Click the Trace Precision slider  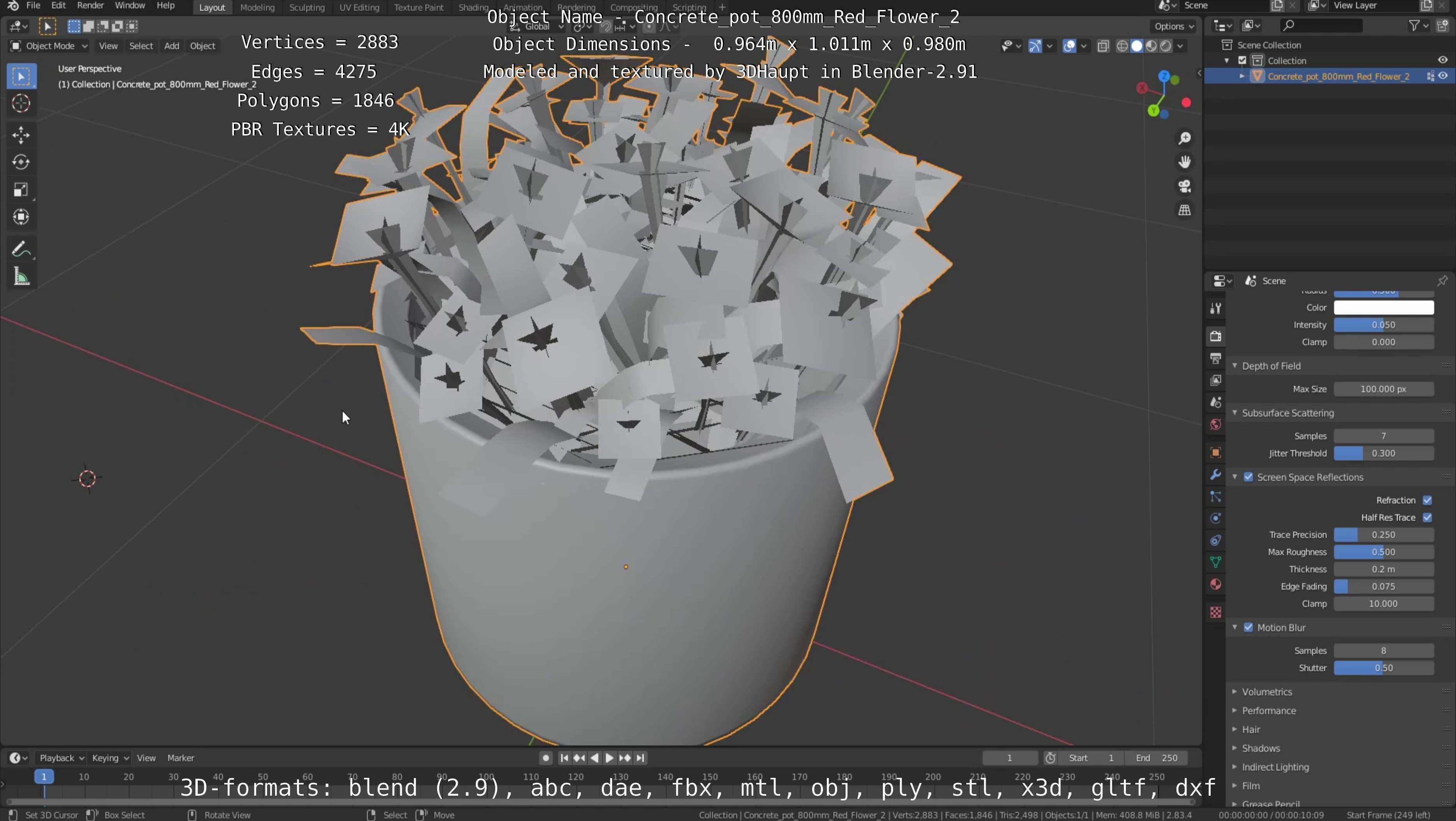tap(1383, 535)
